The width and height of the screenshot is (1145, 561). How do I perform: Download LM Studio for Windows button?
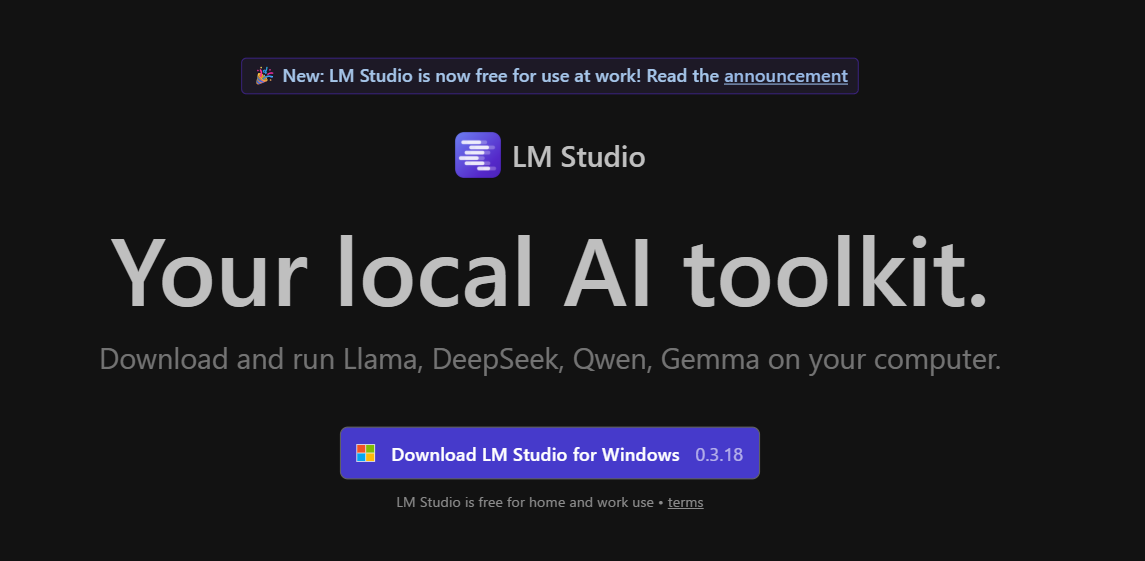pos(550,453)
